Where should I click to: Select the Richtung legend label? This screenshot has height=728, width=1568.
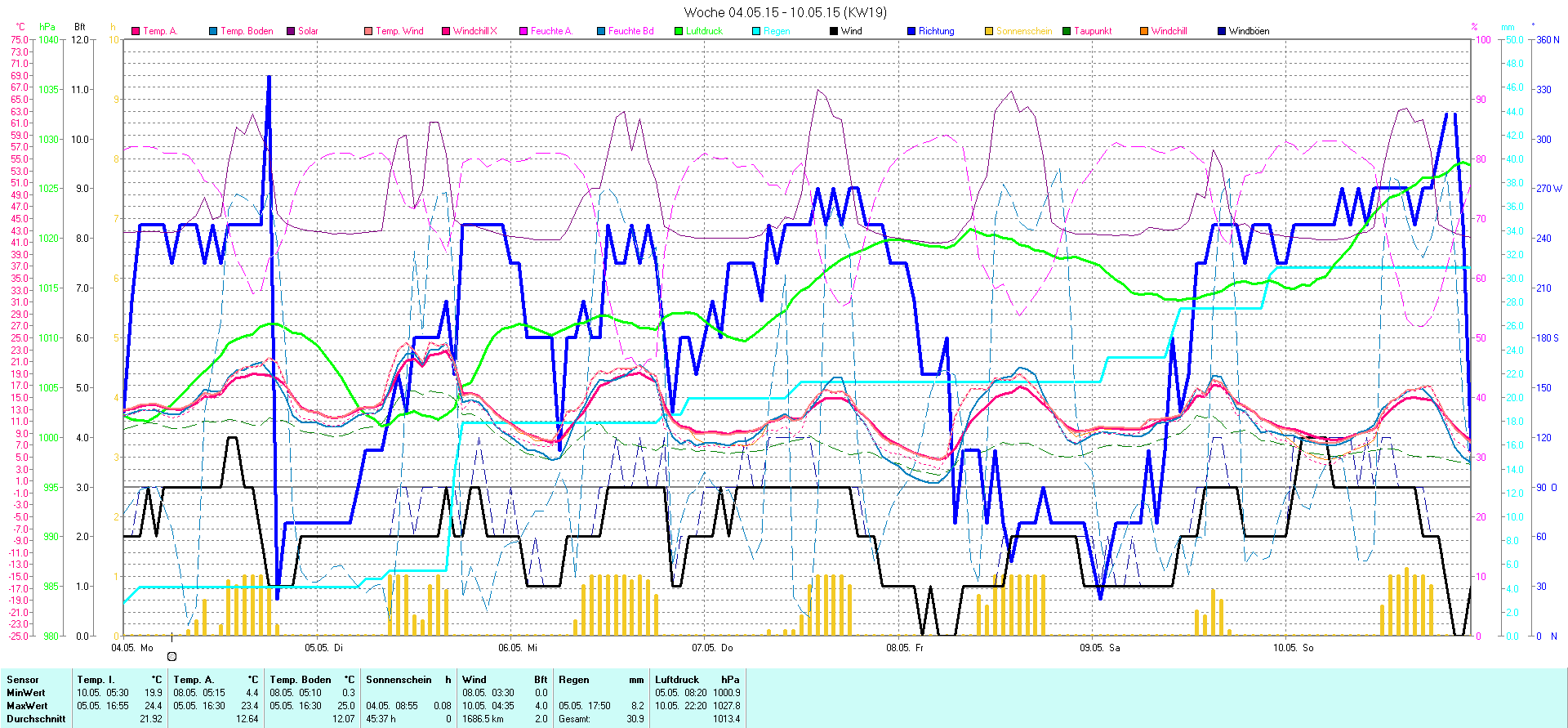(936, 31)
